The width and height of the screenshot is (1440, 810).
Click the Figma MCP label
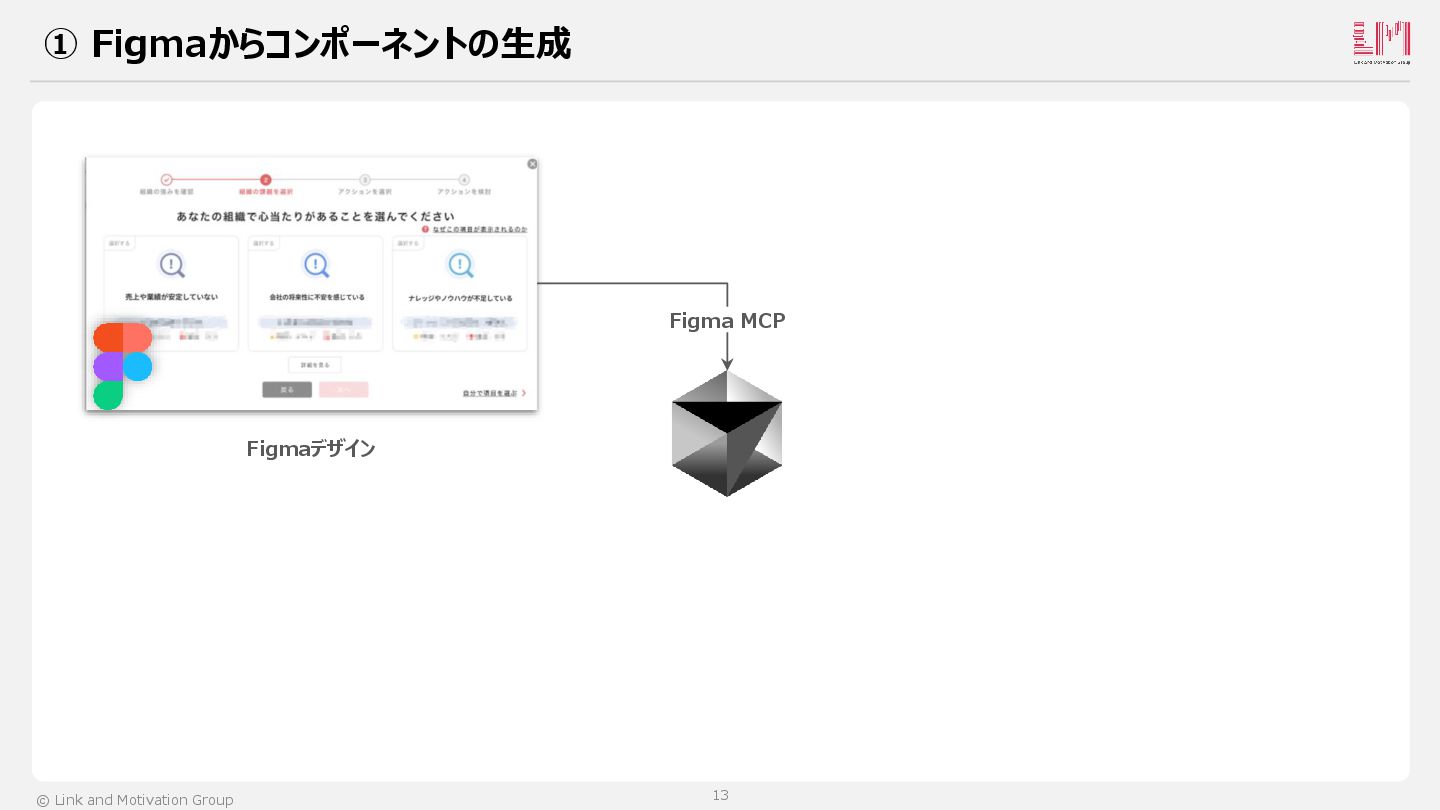pos(727,321)
